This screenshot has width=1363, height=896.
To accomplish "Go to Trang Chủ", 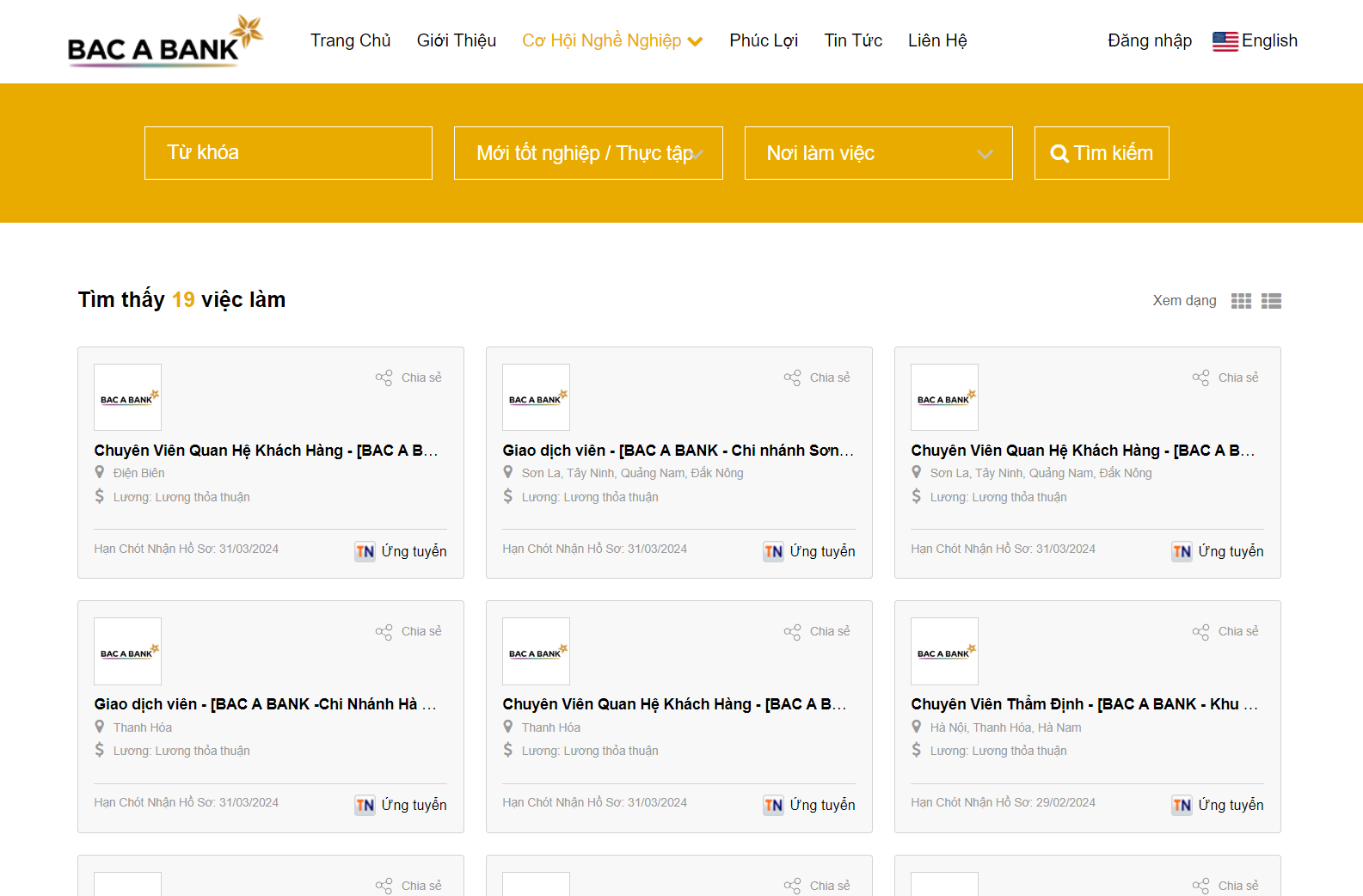I will pos(351,40).
